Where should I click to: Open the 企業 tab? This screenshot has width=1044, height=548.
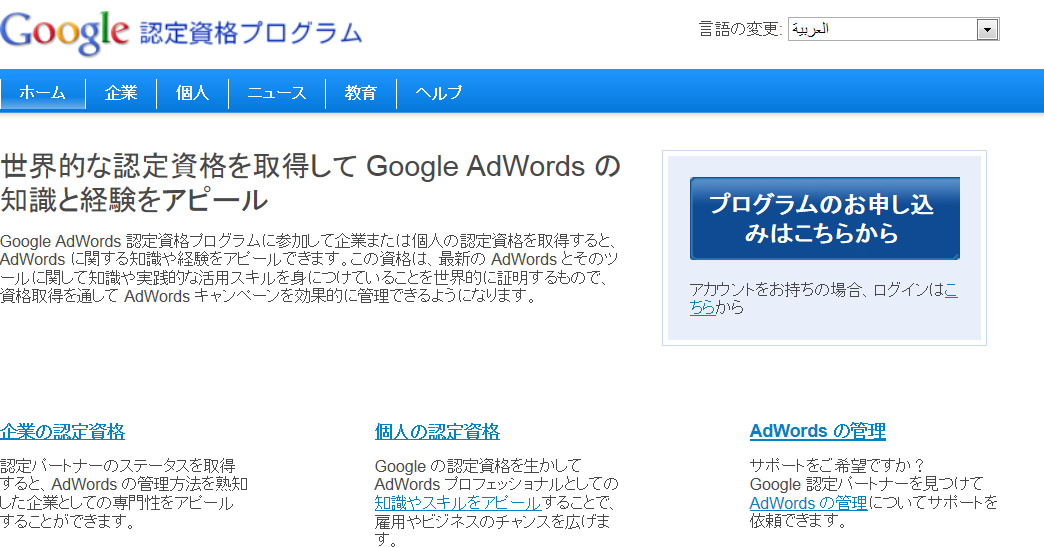tap(121, 93)
